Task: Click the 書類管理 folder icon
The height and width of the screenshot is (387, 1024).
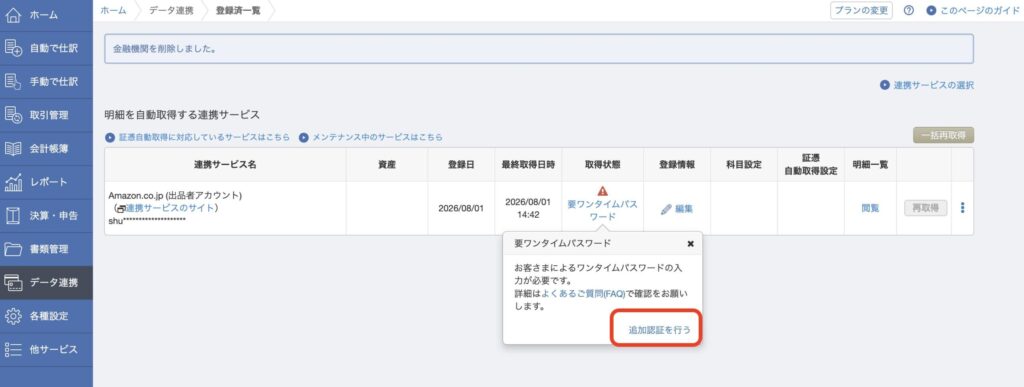Action: pyautogui.click(x=14, y=249)
